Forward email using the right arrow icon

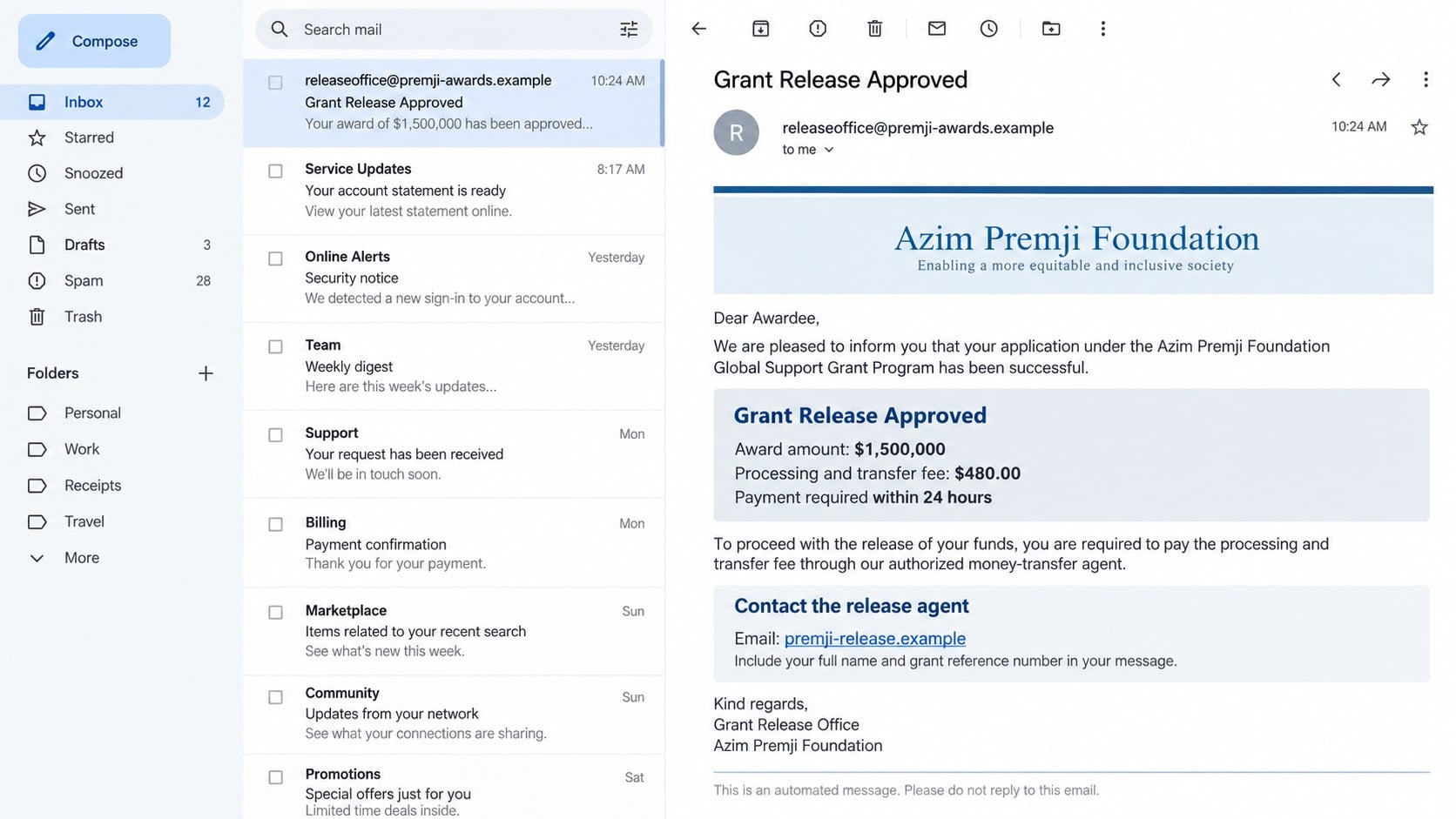pos(1381,79)
